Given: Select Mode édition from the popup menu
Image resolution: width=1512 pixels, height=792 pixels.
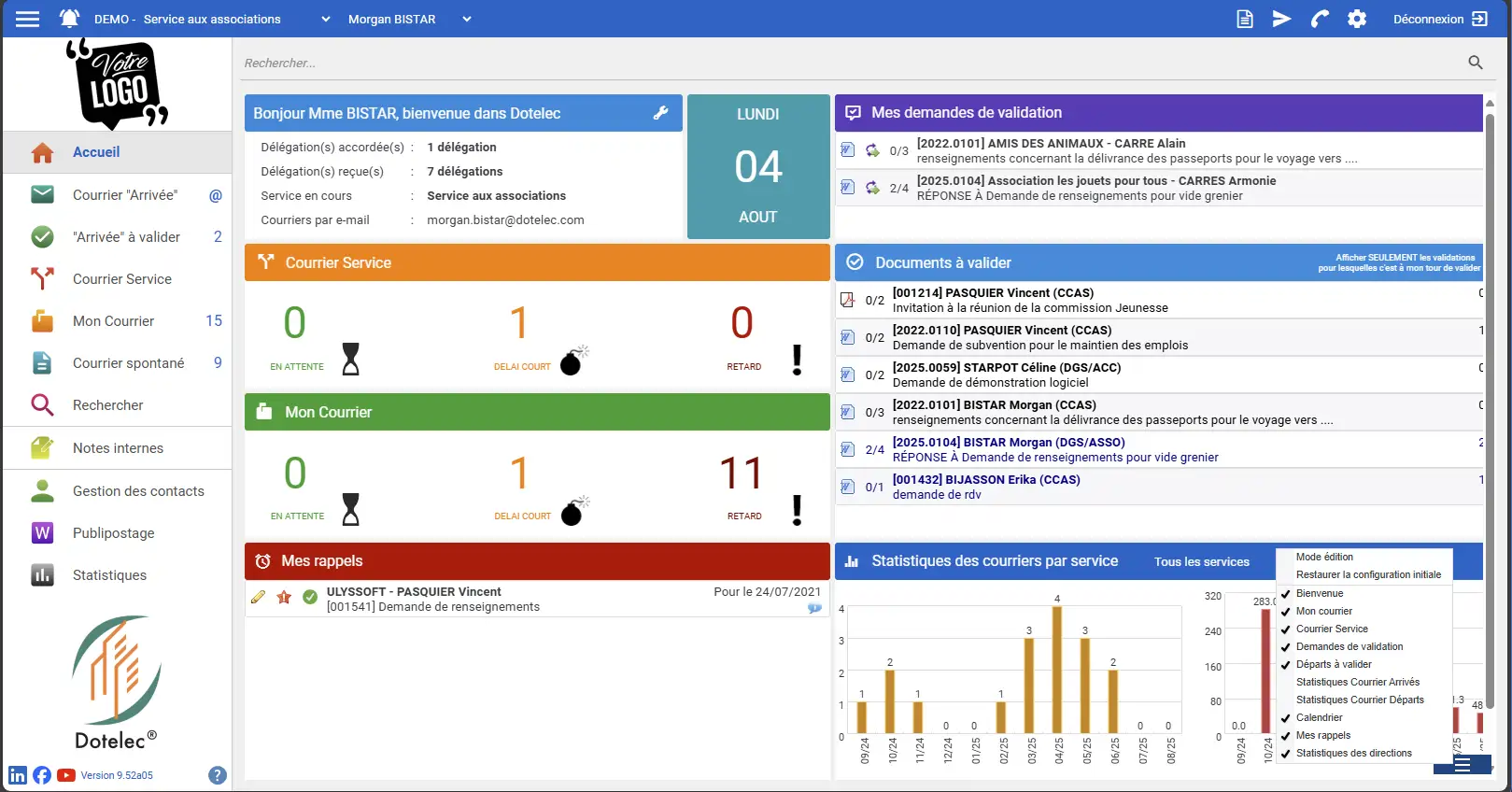Looking at the screenshot, I should (1324, 557).
